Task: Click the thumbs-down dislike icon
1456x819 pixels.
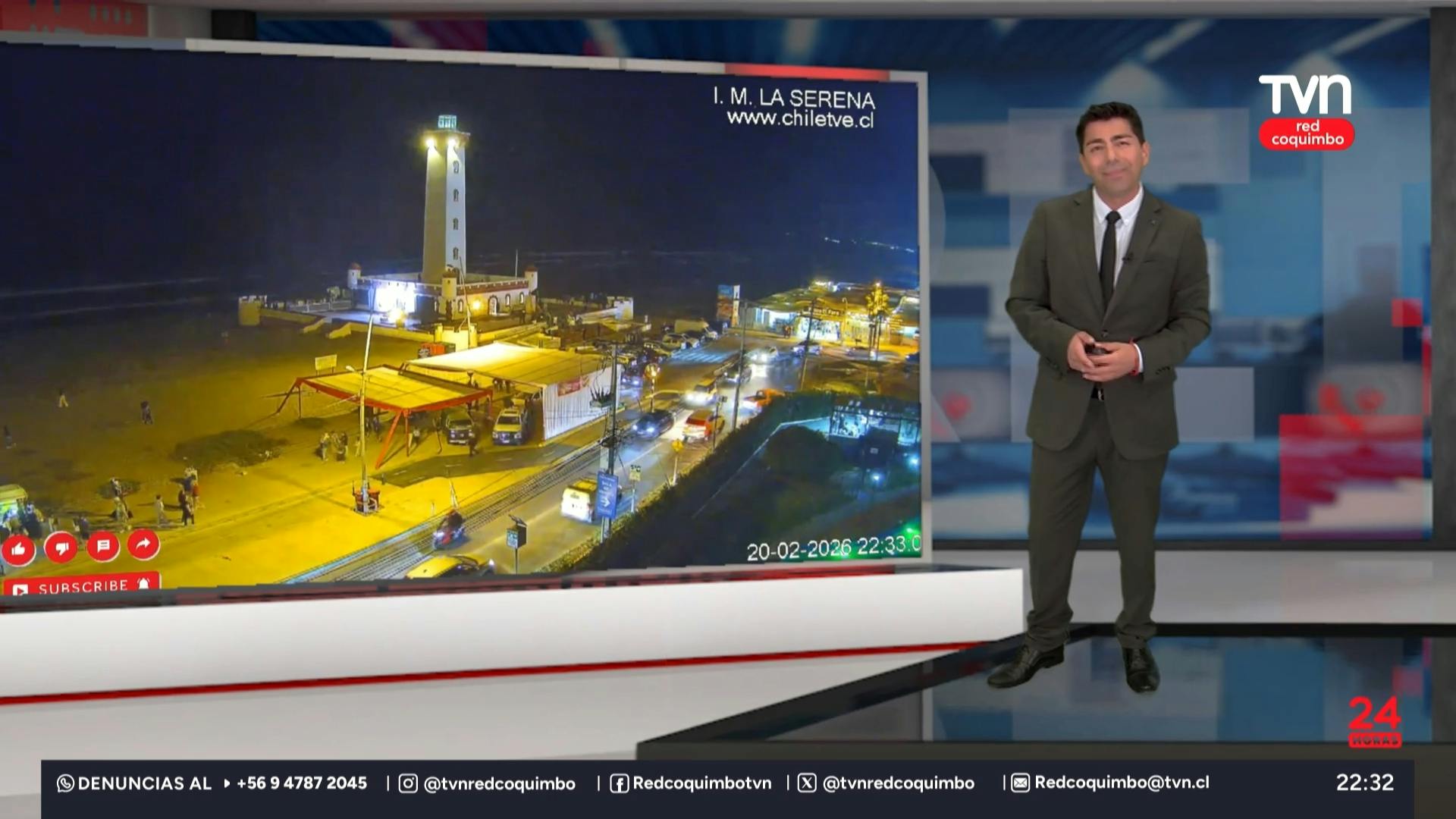Action: click(x=61, y=547)
